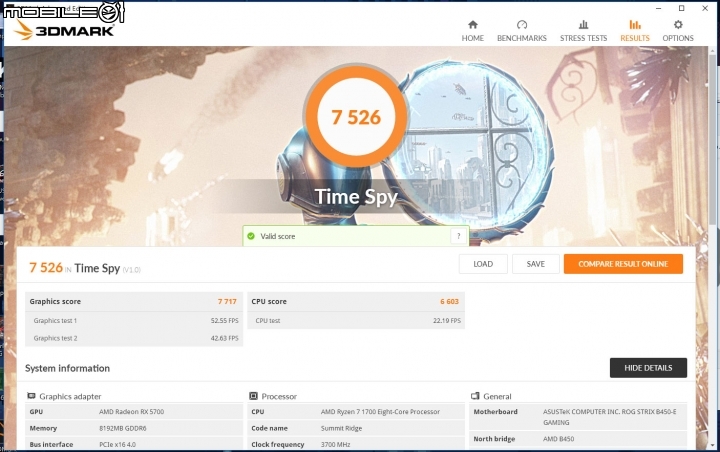Select the Graphics test 2 row
720x452 pixels.
pyautogui.click(x=134, y=338)
